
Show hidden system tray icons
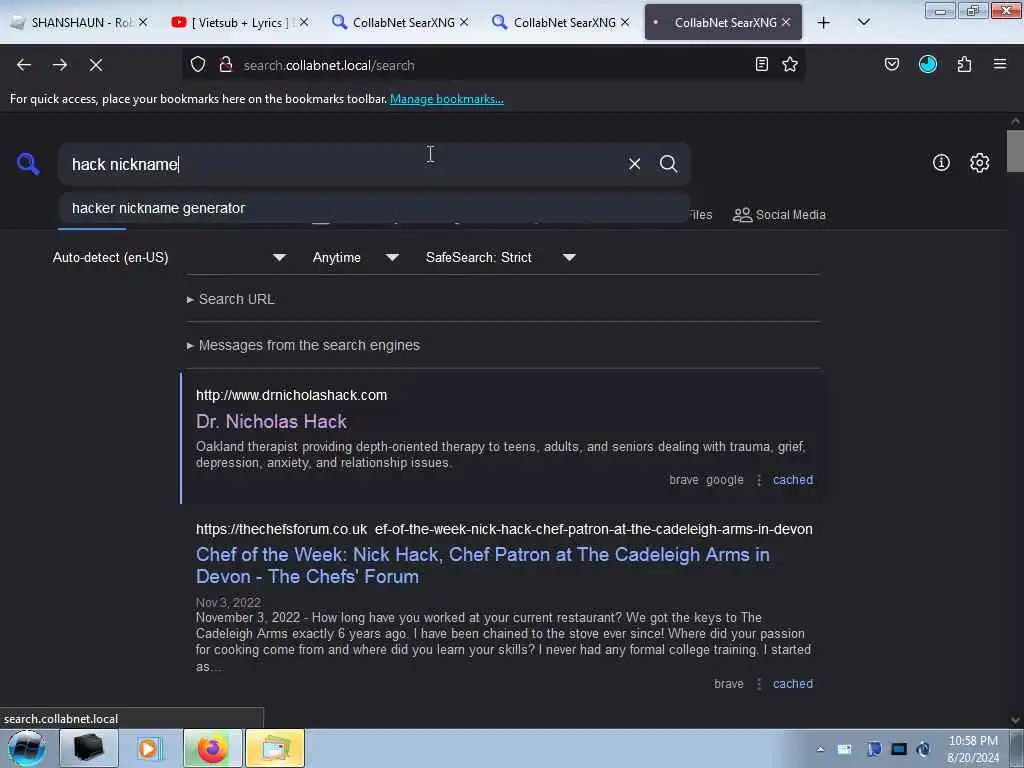coord(820,749)
